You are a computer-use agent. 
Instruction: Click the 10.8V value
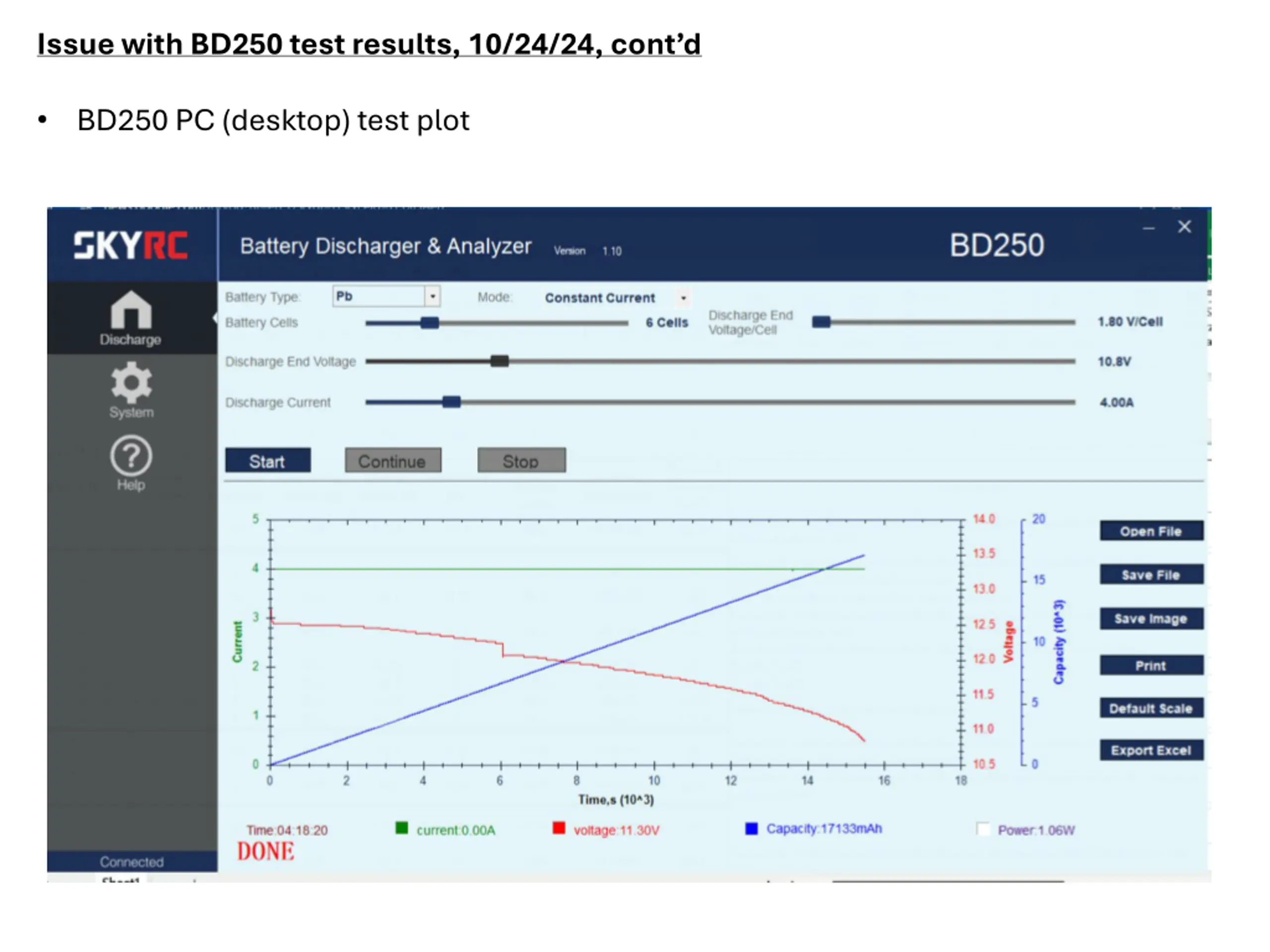(1114, 361)
